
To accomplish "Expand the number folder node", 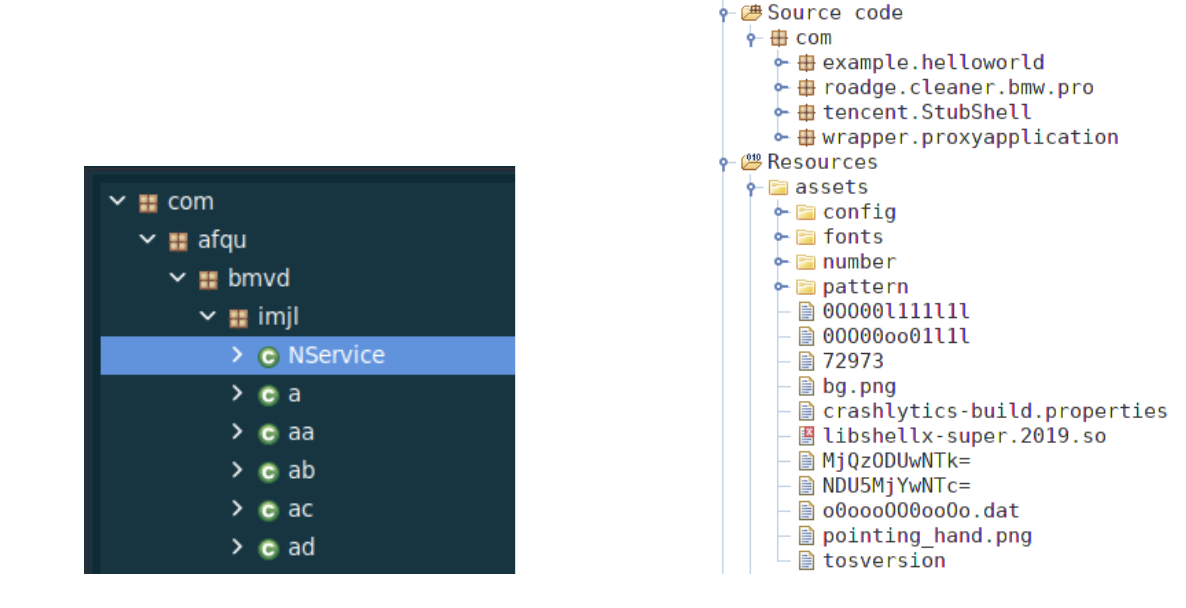I will point(780,262).
